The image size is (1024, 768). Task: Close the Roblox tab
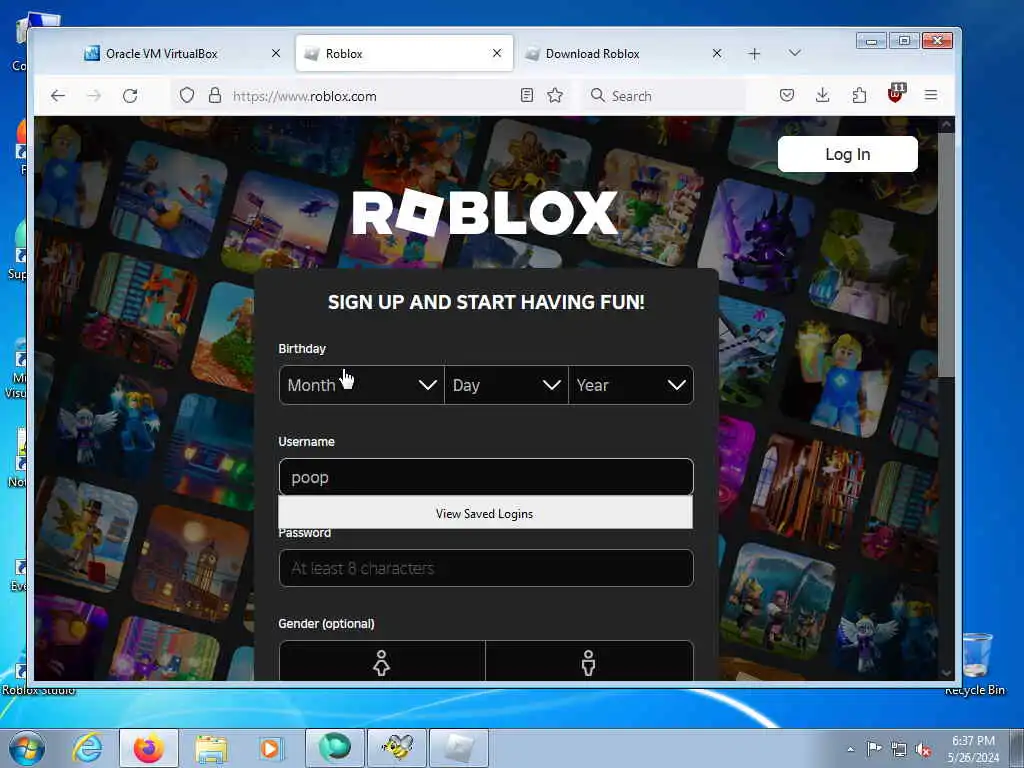coord(497,54)
